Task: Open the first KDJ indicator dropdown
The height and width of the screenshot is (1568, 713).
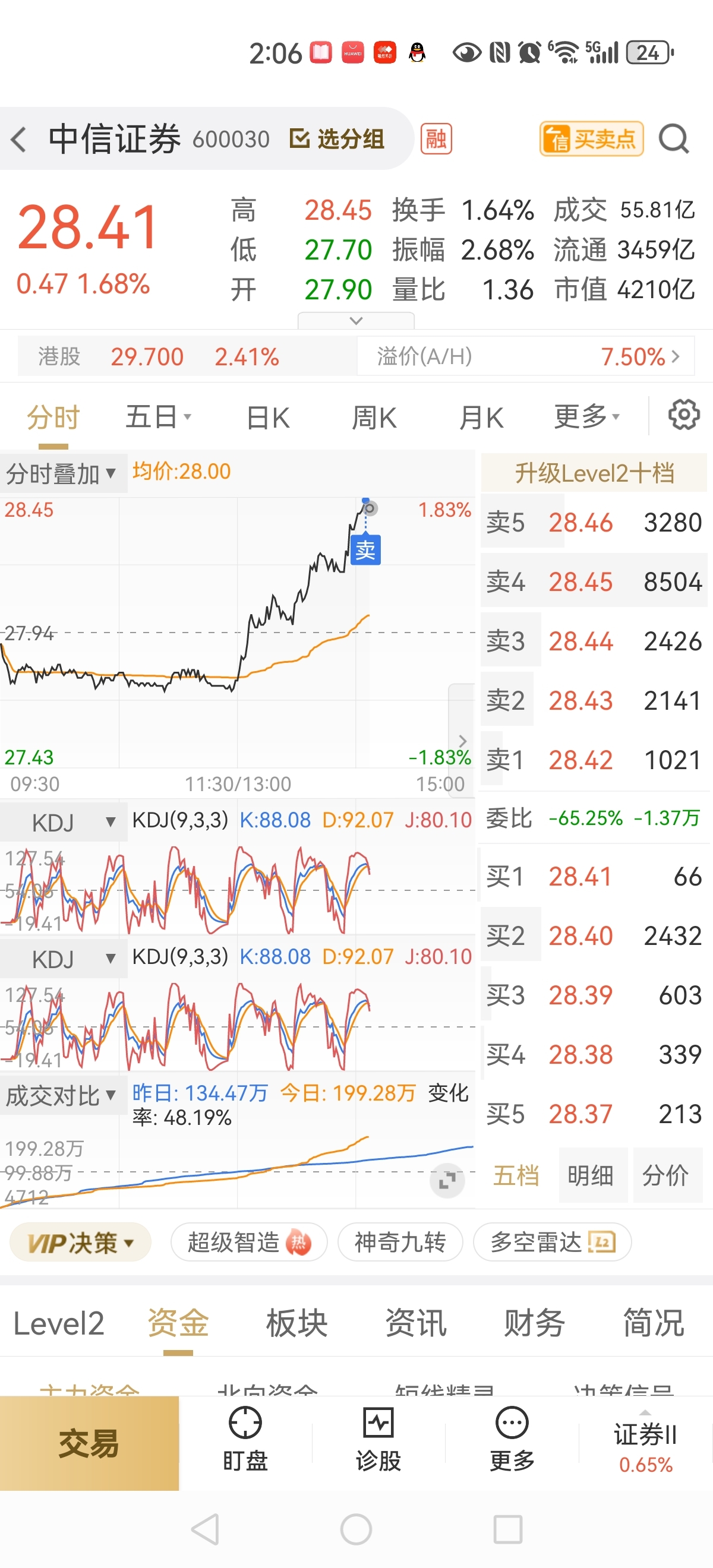Action: [x=64, y=823]
